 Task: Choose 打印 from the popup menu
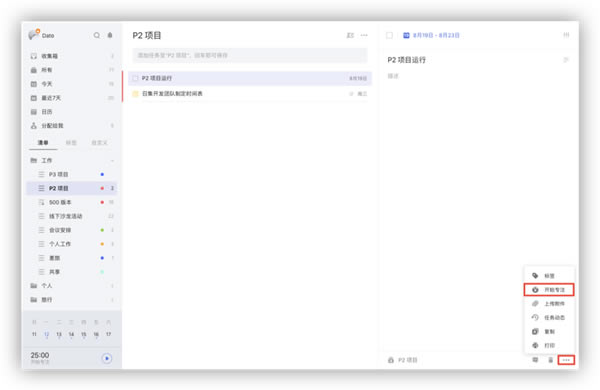549,345
